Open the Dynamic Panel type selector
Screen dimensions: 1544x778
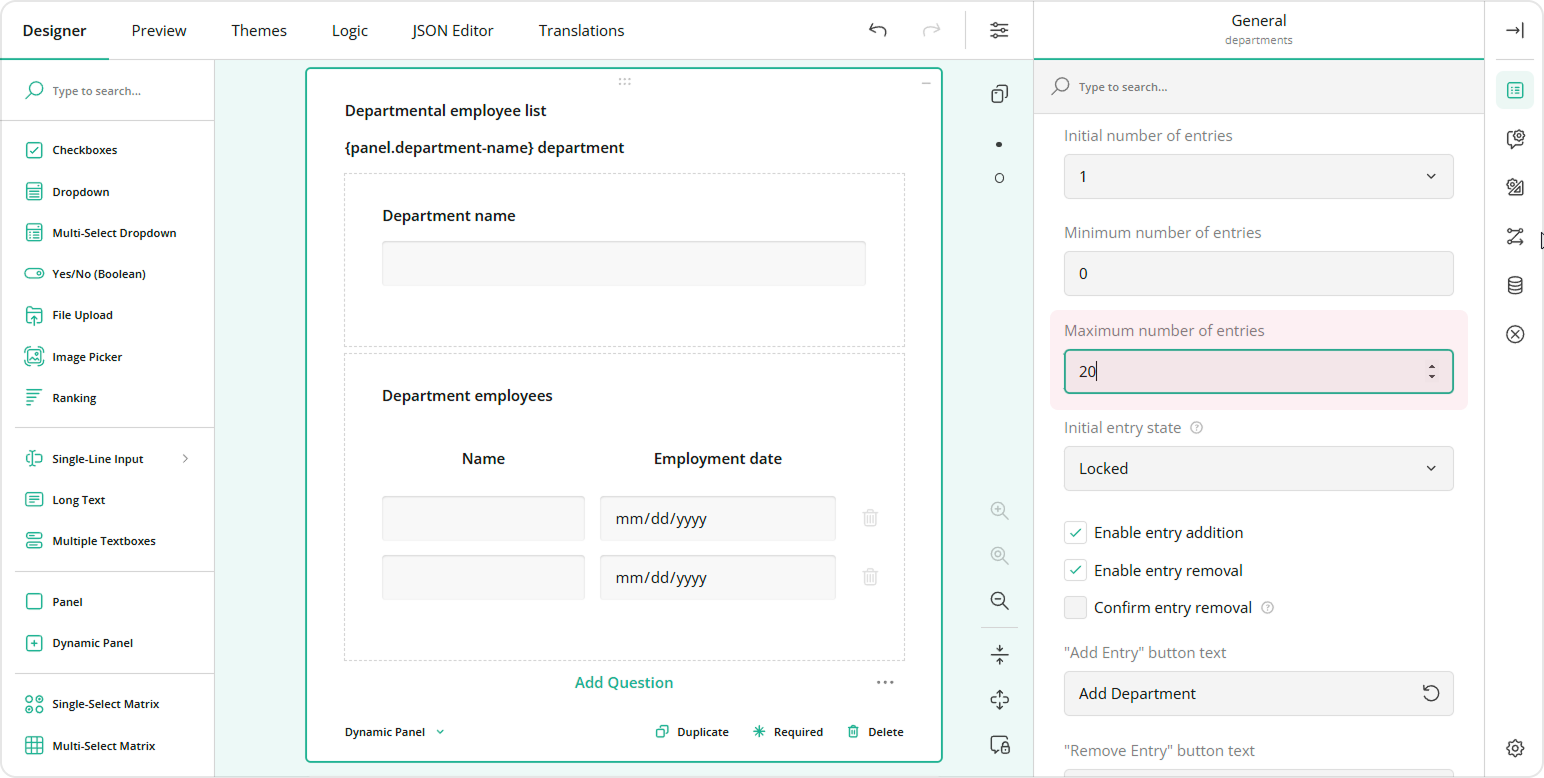click(x=394, y=732)
